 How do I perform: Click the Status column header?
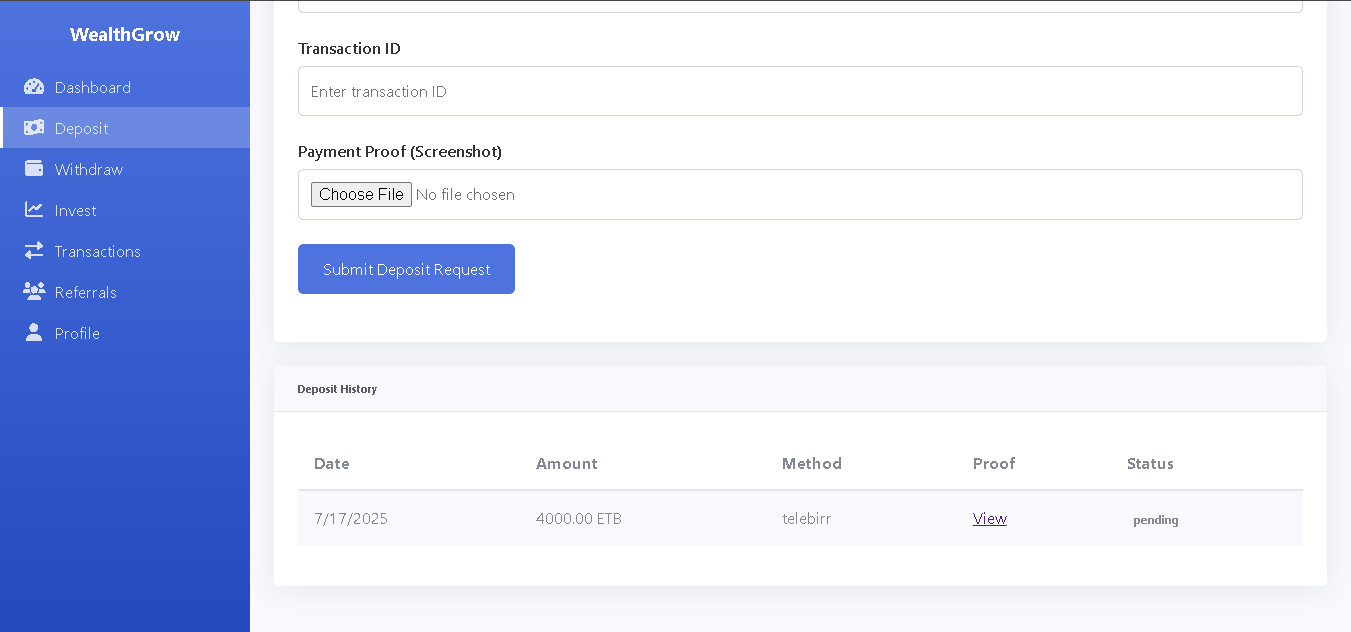[1150, 464]
